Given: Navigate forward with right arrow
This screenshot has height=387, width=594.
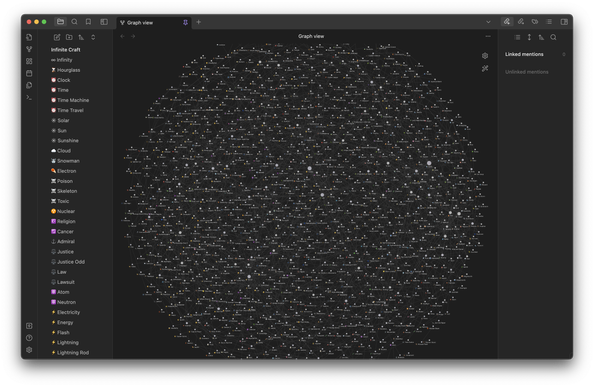Looking at the screenshot, I should 133,36.
